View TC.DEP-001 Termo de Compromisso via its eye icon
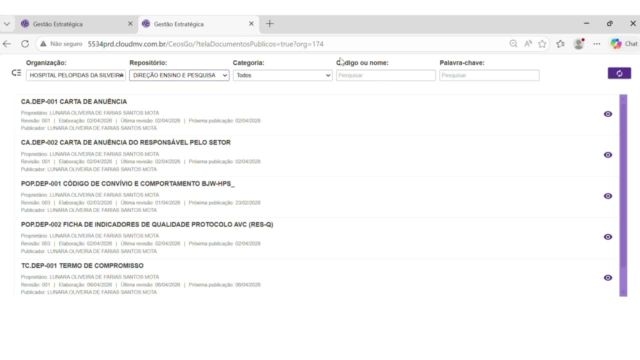640x360 pixels. (x=608, y=278)
